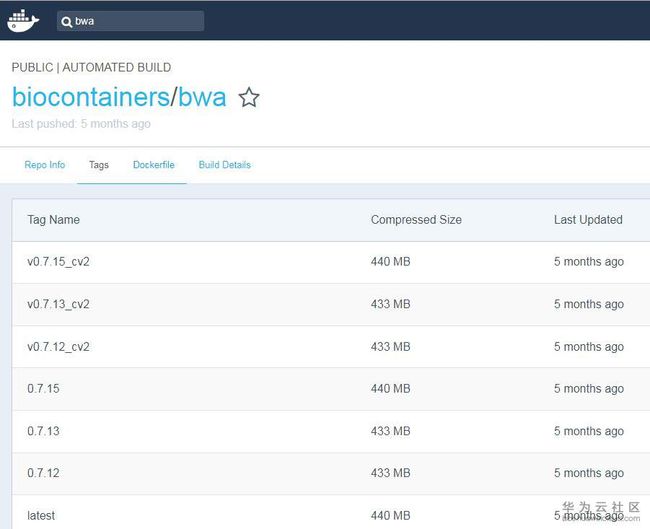Select the v0.7.15_cv2 tag row
650x529 pixels.
[x=331, y=262]
